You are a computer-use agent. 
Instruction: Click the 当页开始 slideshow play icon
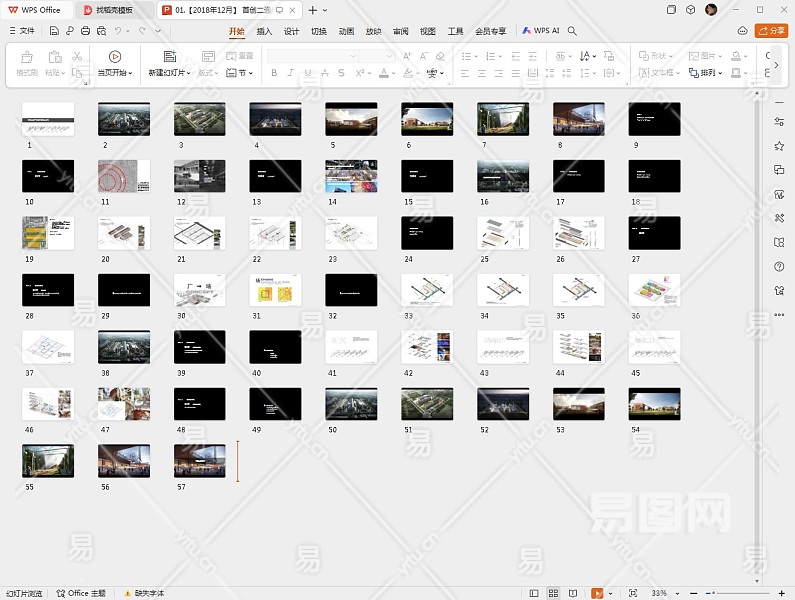(x=115, y=57)
